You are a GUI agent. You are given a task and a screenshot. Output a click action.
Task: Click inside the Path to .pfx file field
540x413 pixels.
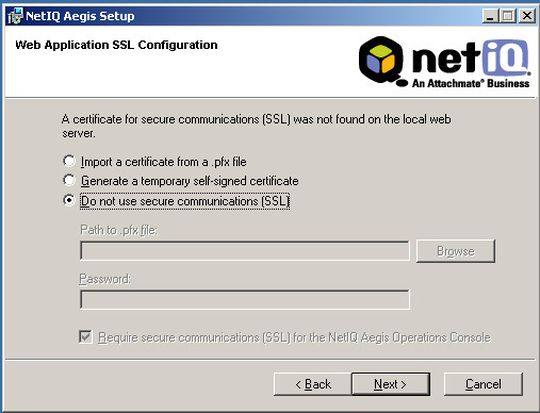(x=245, y=251)
